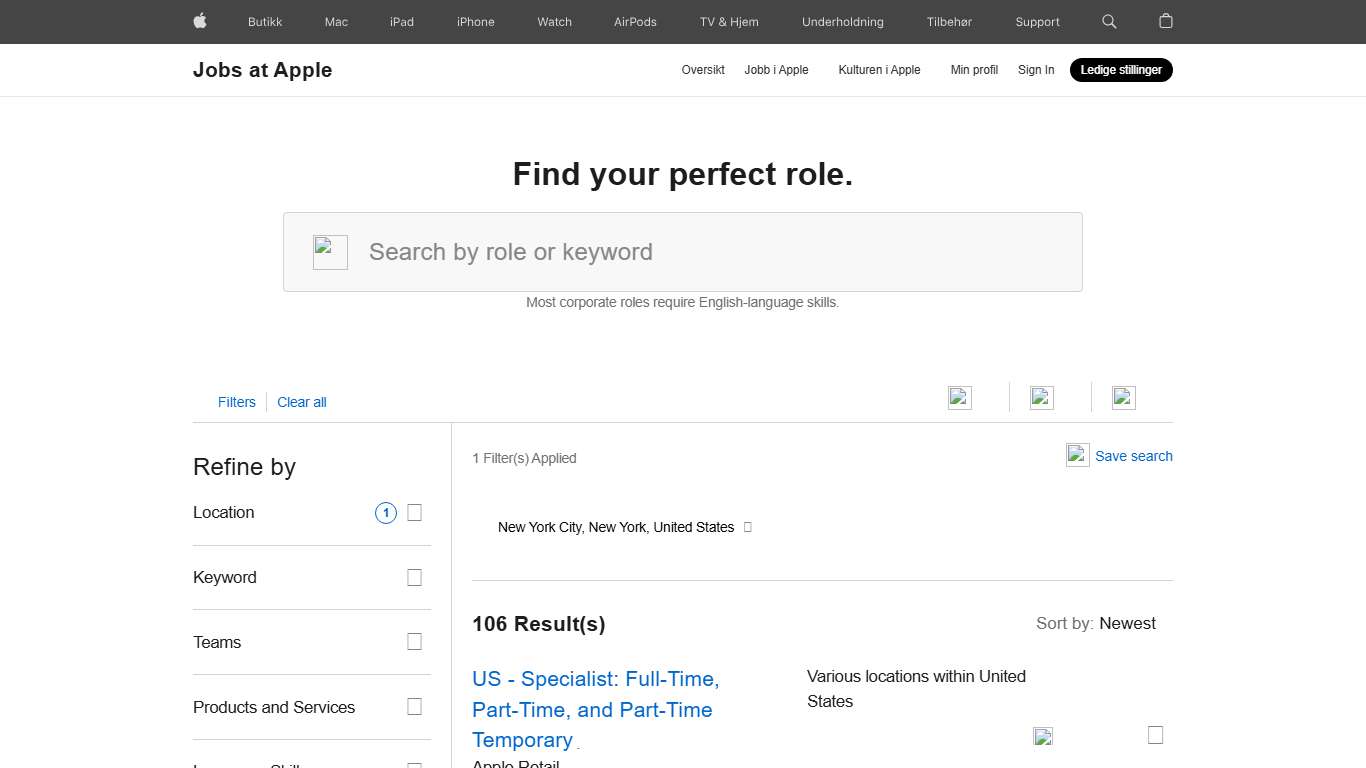Click the Ledige stillinger button

tap(1121, 70)
